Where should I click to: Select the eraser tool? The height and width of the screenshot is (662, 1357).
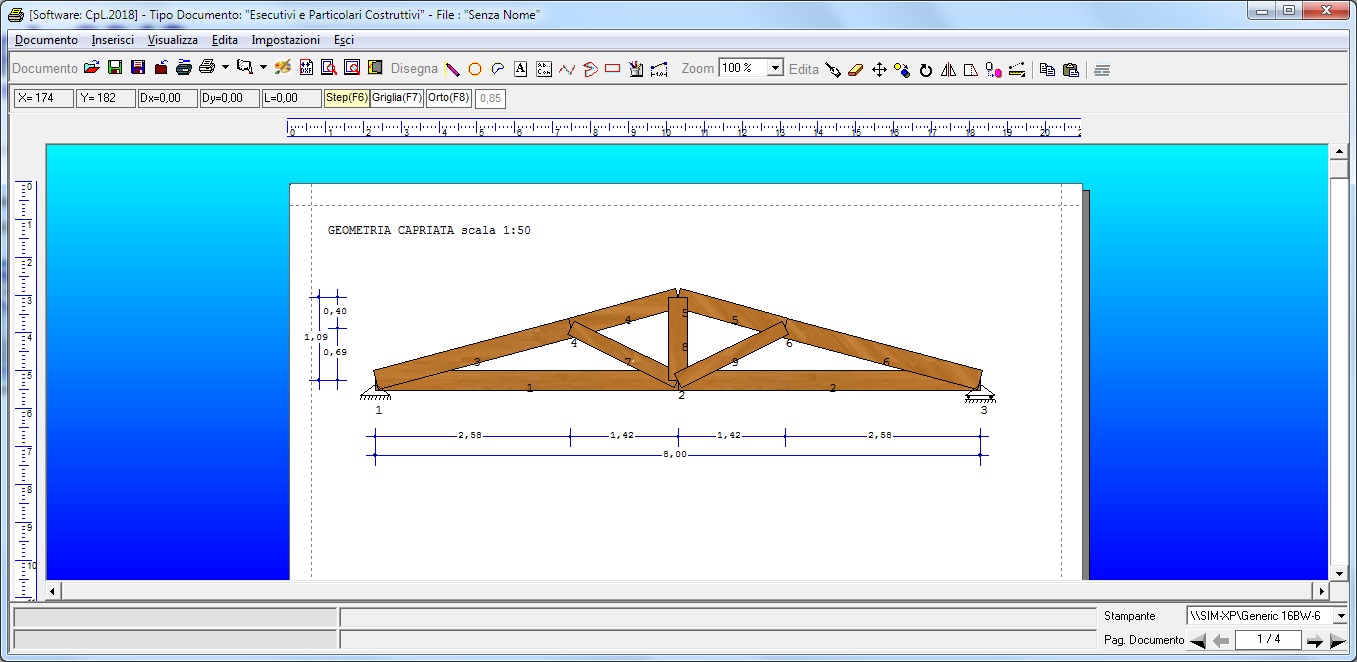856,70
